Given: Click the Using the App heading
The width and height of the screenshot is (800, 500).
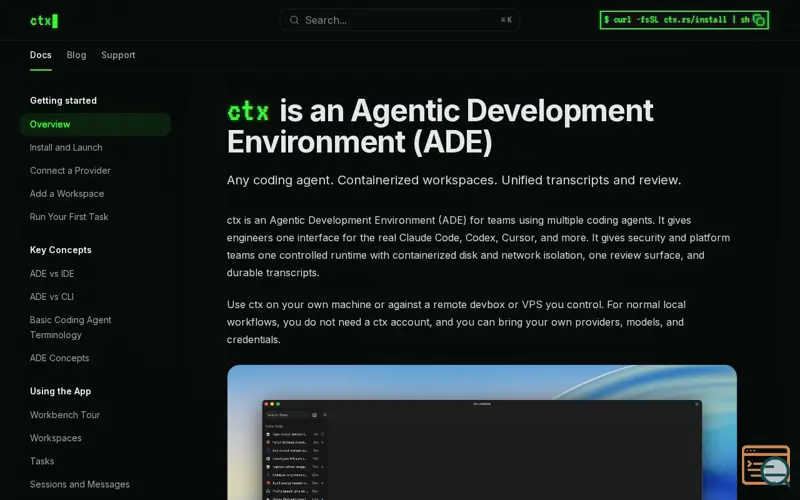Looking at the screenshot, I should tap(60, 391).
